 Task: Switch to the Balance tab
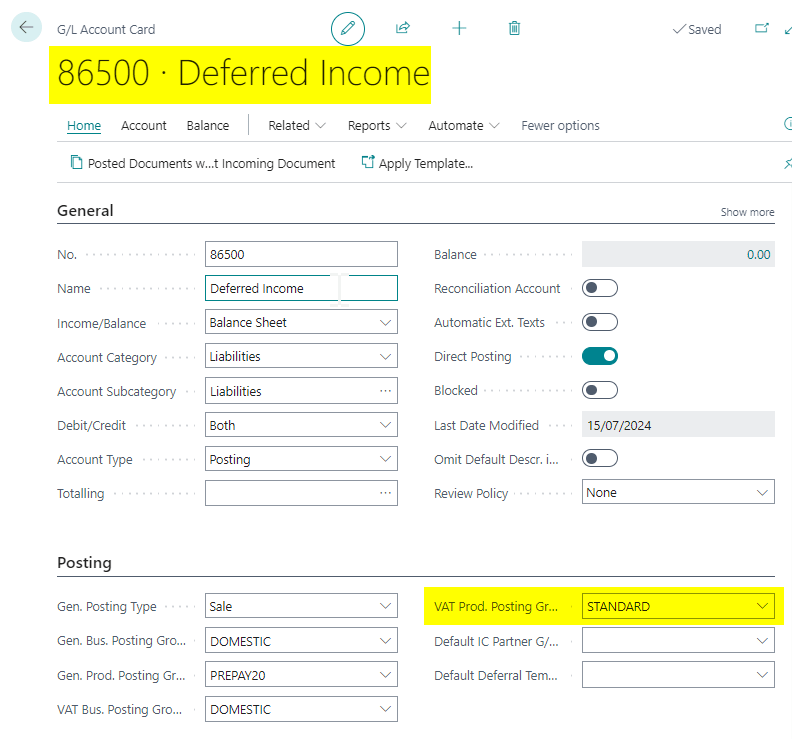point(208,126)
